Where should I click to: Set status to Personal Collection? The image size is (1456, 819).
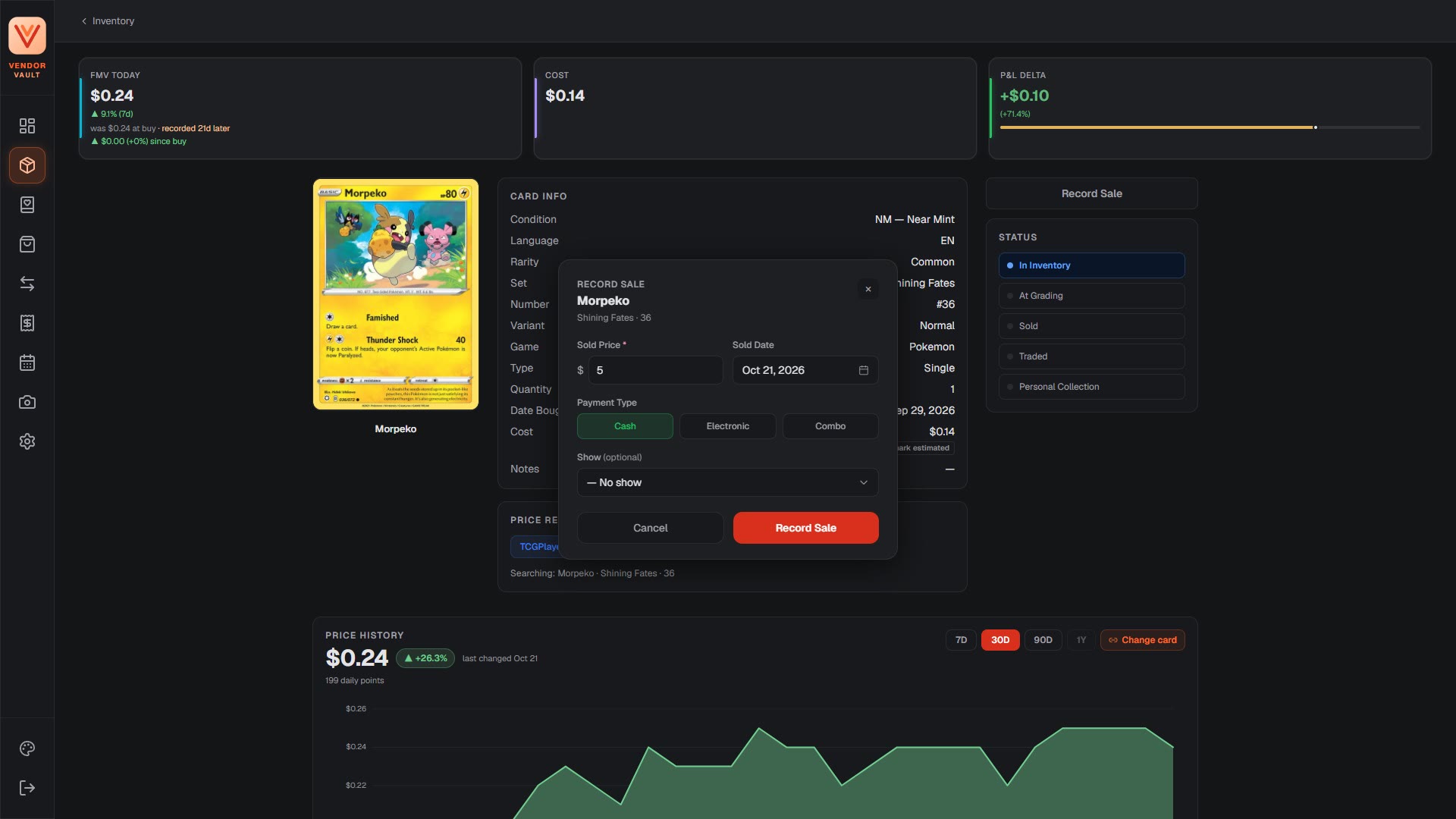(x=1091, y=387)
